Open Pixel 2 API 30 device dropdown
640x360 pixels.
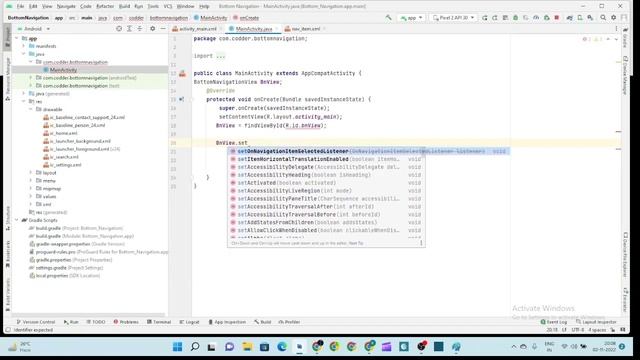tap(453, 18)
